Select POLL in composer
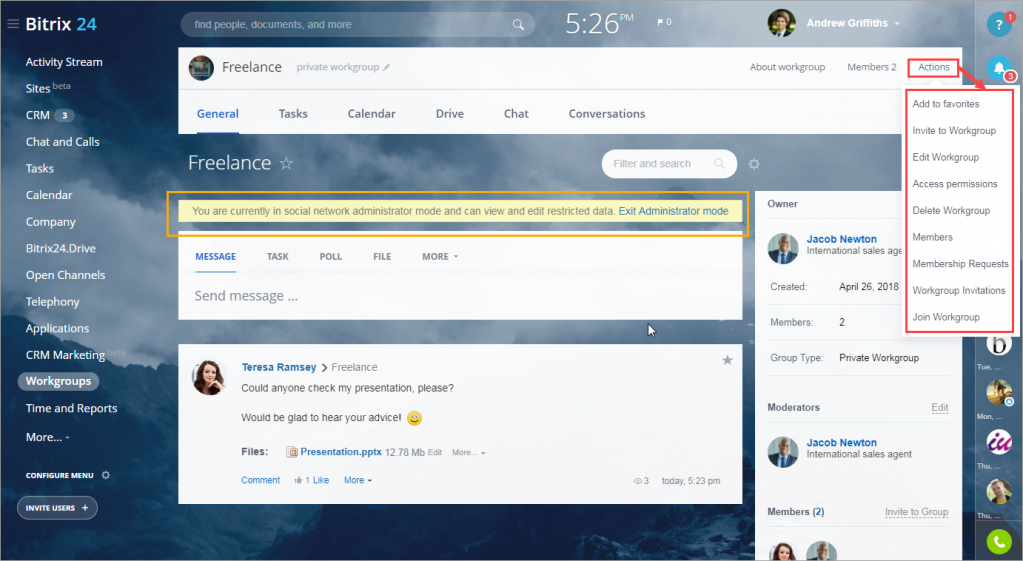Image resolution: width=1023 pixels, height=561 pixels. point(330,256)
